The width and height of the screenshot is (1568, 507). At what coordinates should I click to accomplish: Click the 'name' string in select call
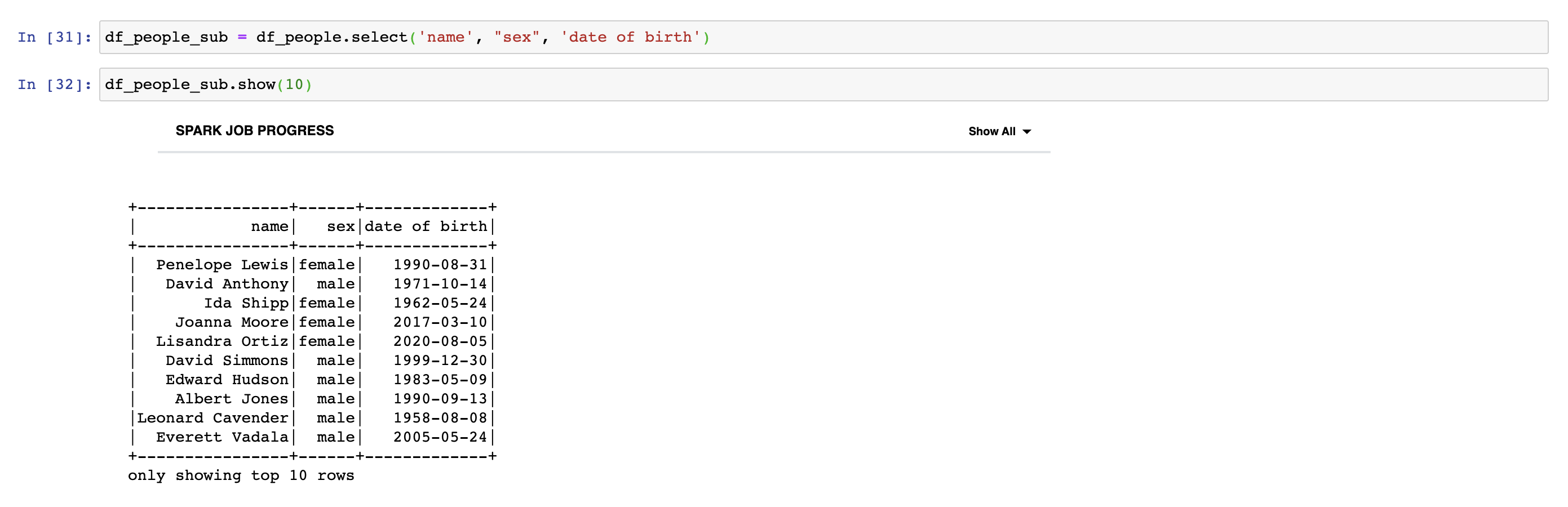point(446,37)
